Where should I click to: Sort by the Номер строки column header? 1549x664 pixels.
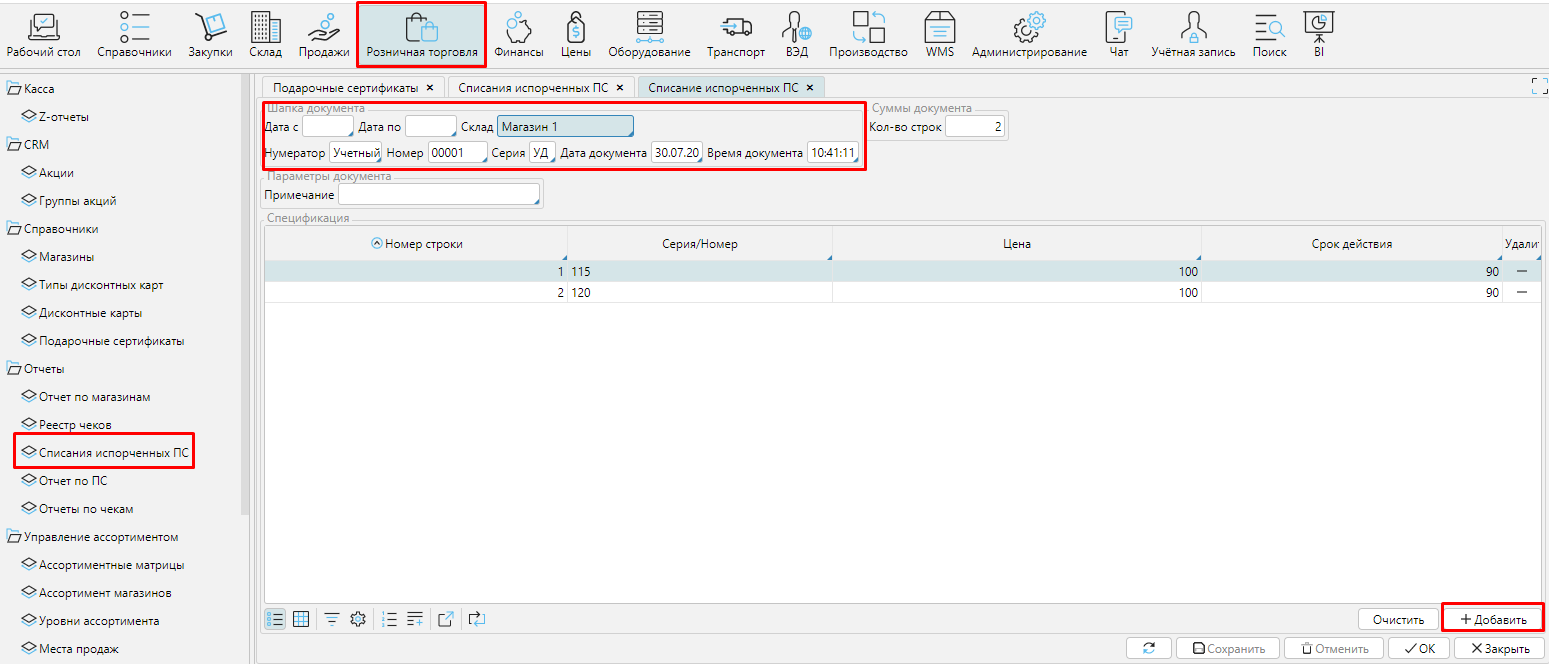(x=416, y=244)
